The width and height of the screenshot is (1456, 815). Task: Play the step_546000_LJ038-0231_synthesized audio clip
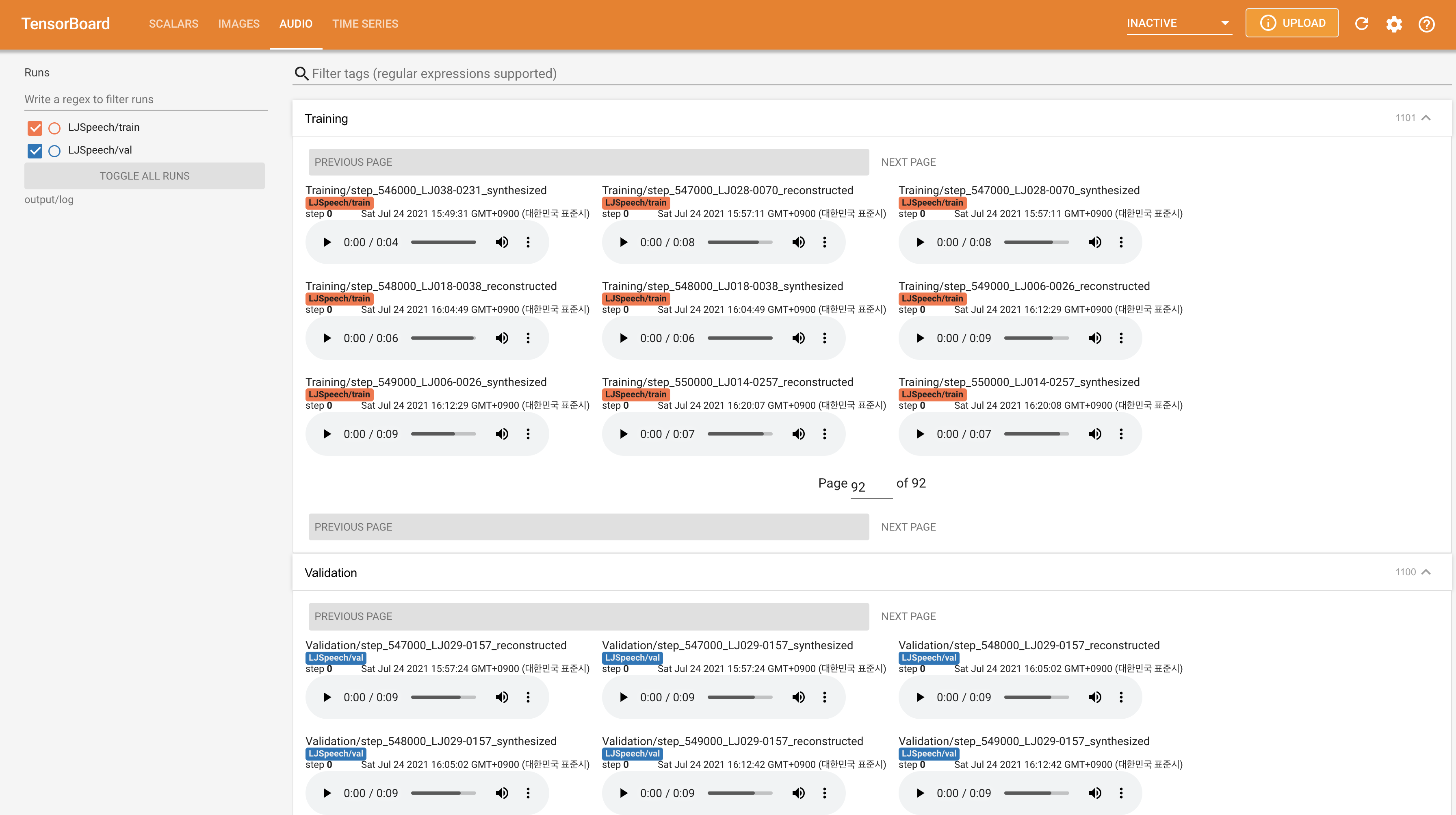327,243
